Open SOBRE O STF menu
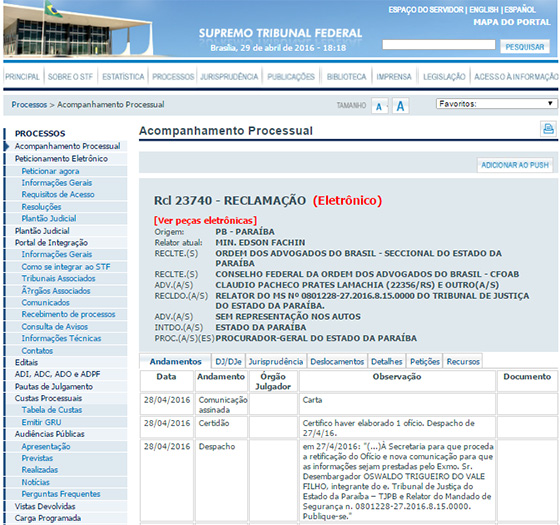Image resolution: width=560 pixels, height=525 pixels. pyautogui.click(x=70, y=77)
